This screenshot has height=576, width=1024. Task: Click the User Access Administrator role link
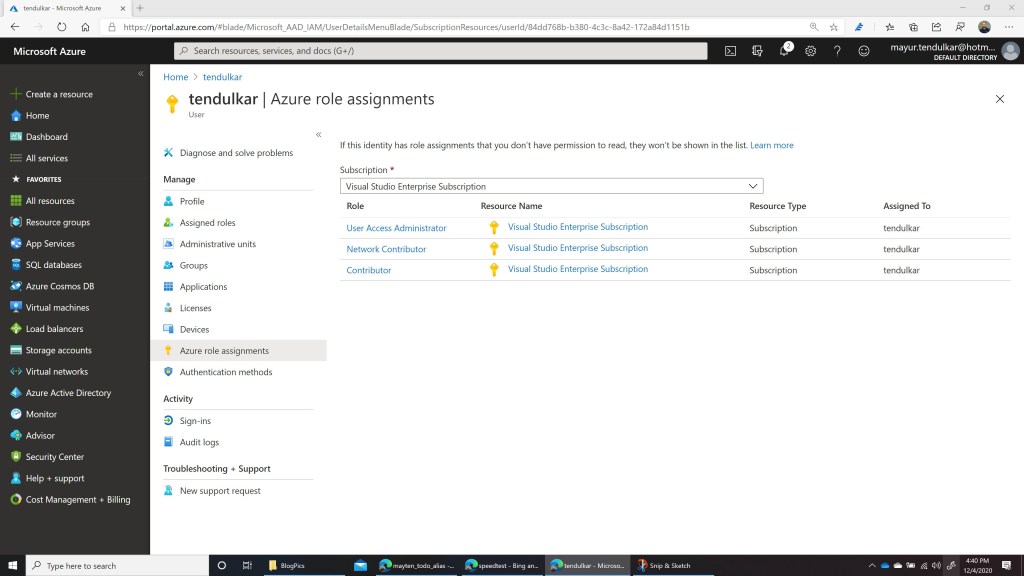396,228
